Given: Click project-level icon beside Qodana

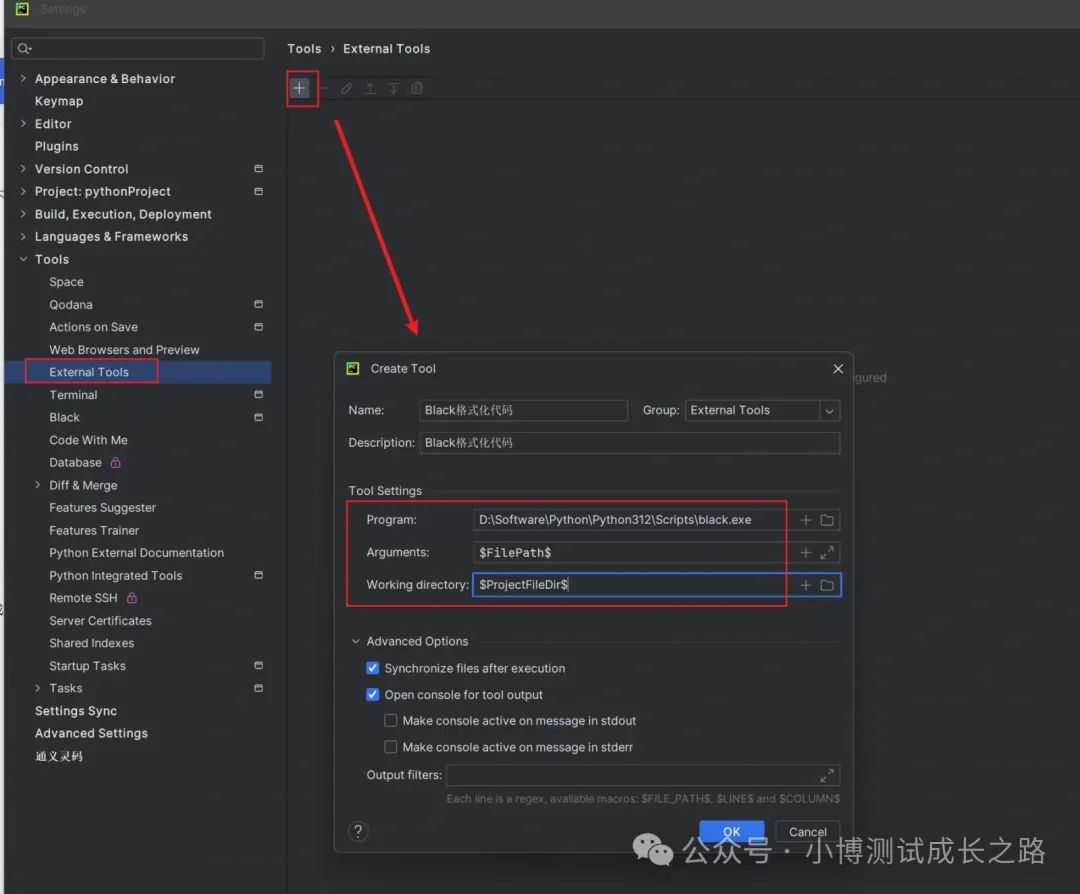Looking at the screenshot, I should pos(258,304).
